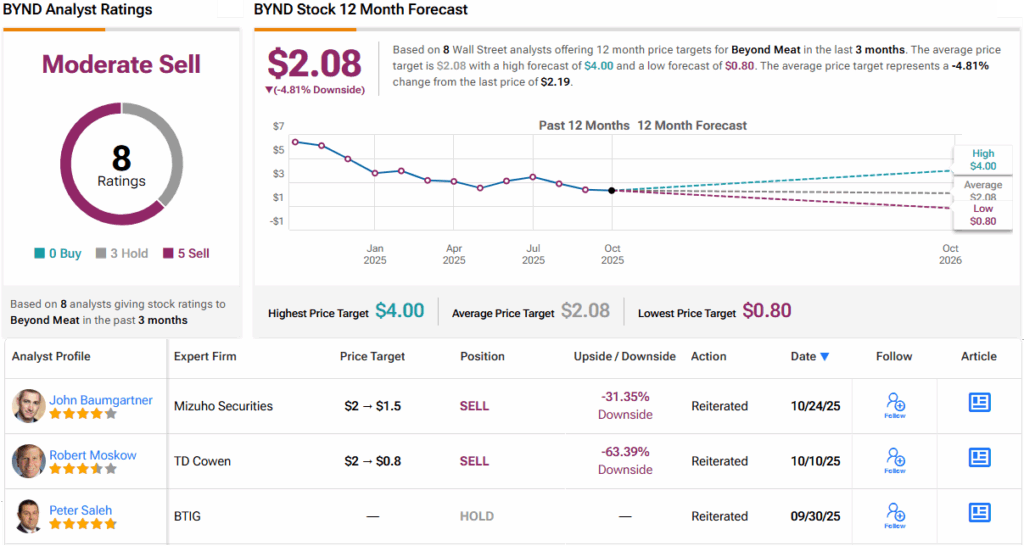Click the High $4.00 forecast label
Image resolution: width=1024 pixels, height=546 pixels.
click(x=982, y=160)
